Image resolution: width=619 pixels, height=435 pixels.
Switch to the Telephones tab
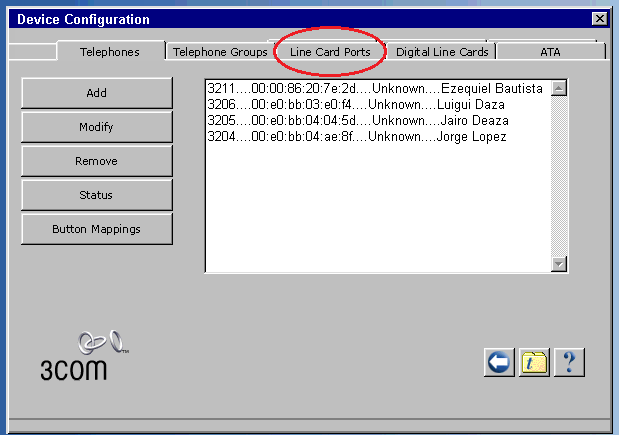tap(109, 51)
